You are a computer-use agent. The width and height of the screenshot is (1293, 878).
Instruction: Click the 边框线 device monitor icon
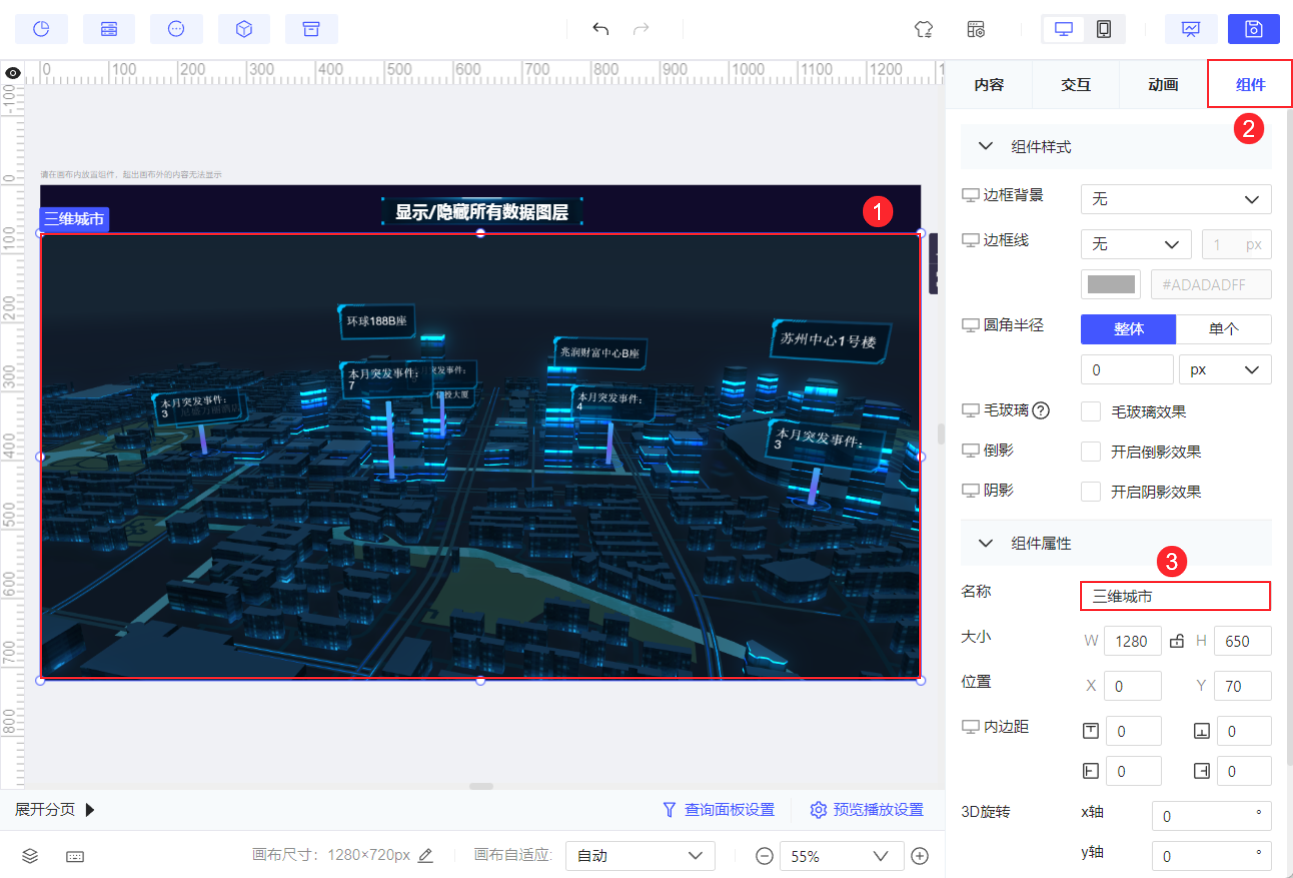click(970, 241)
